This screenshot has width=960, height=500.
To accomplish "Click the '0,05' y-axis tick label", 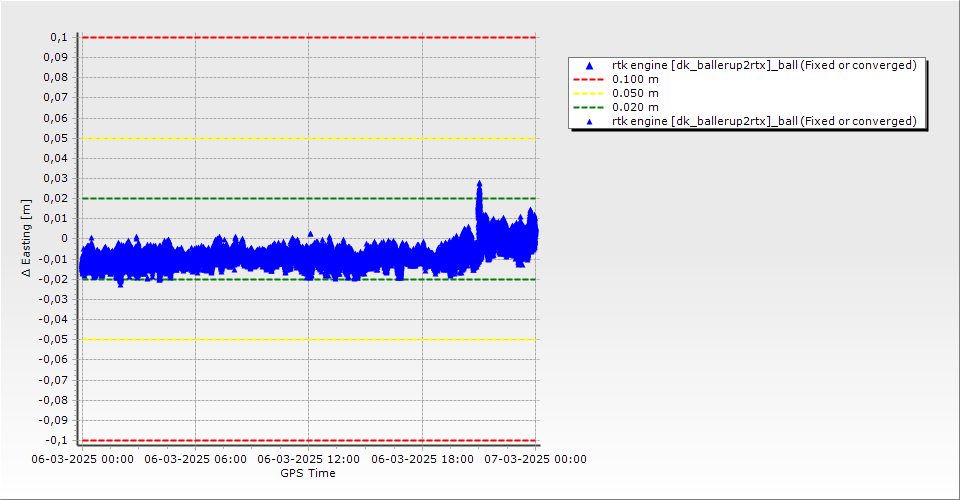I will 55,138.
